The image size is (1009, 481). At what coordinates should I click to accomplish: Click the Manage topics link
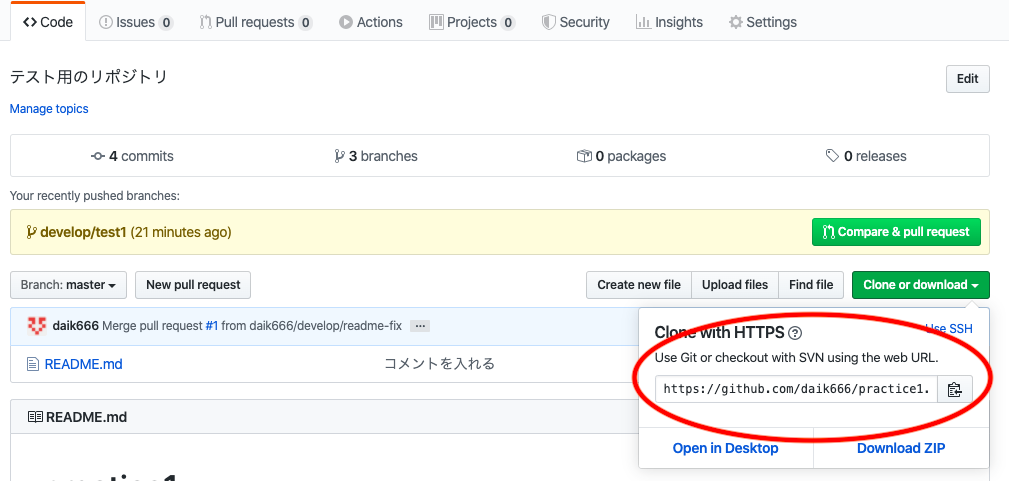(49, 109)
